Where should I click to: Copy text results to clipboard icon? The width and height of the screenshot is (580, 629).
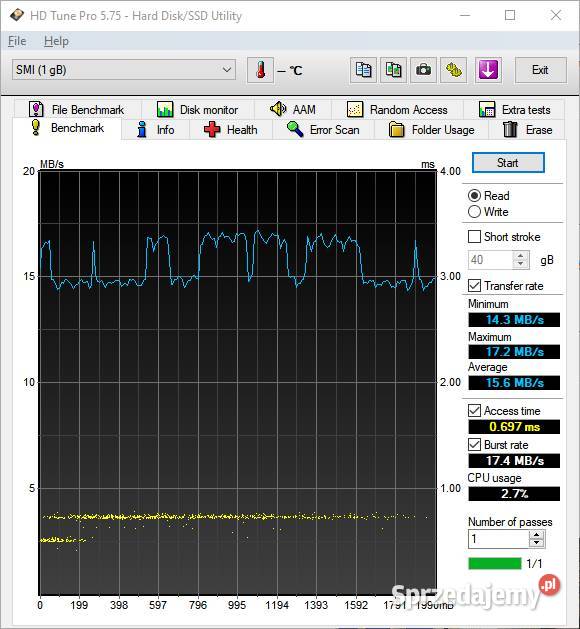363,70
